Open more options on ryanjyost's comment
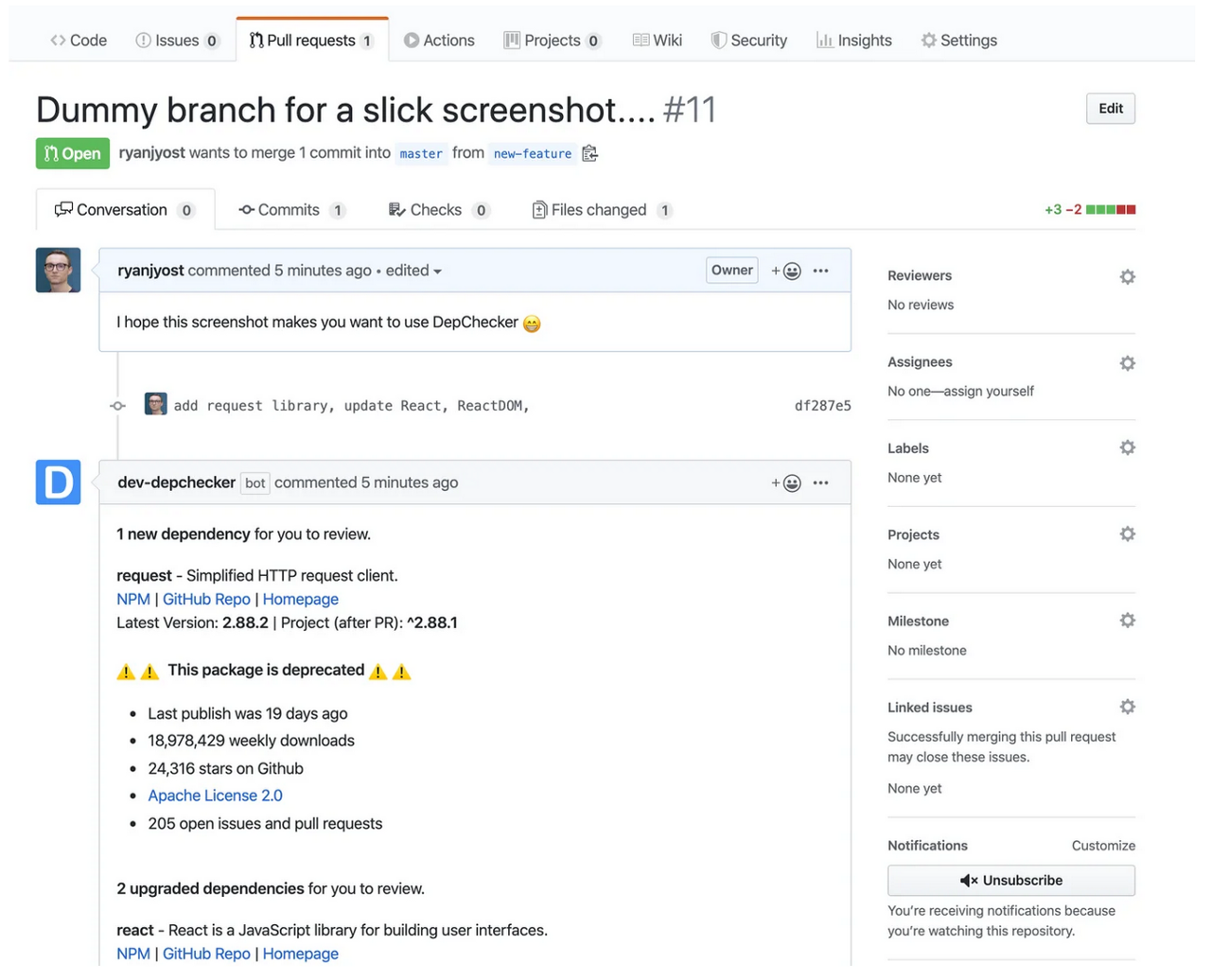This screenshot has width=1211, height=980. point(821,271)
